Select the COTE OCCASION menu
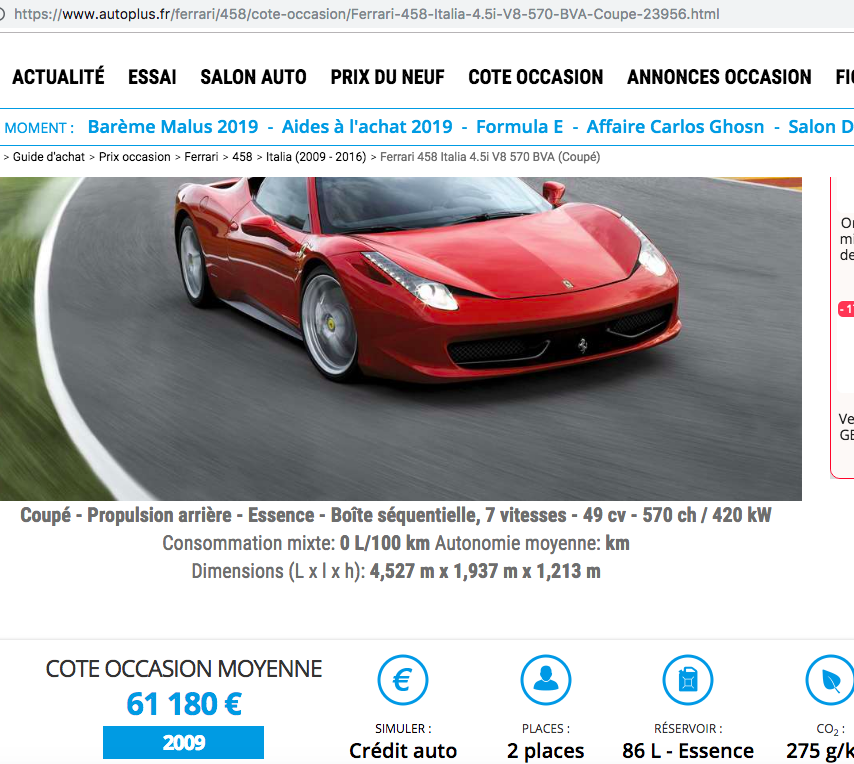This screenshot has height=764, width=854. pos(535,77)
